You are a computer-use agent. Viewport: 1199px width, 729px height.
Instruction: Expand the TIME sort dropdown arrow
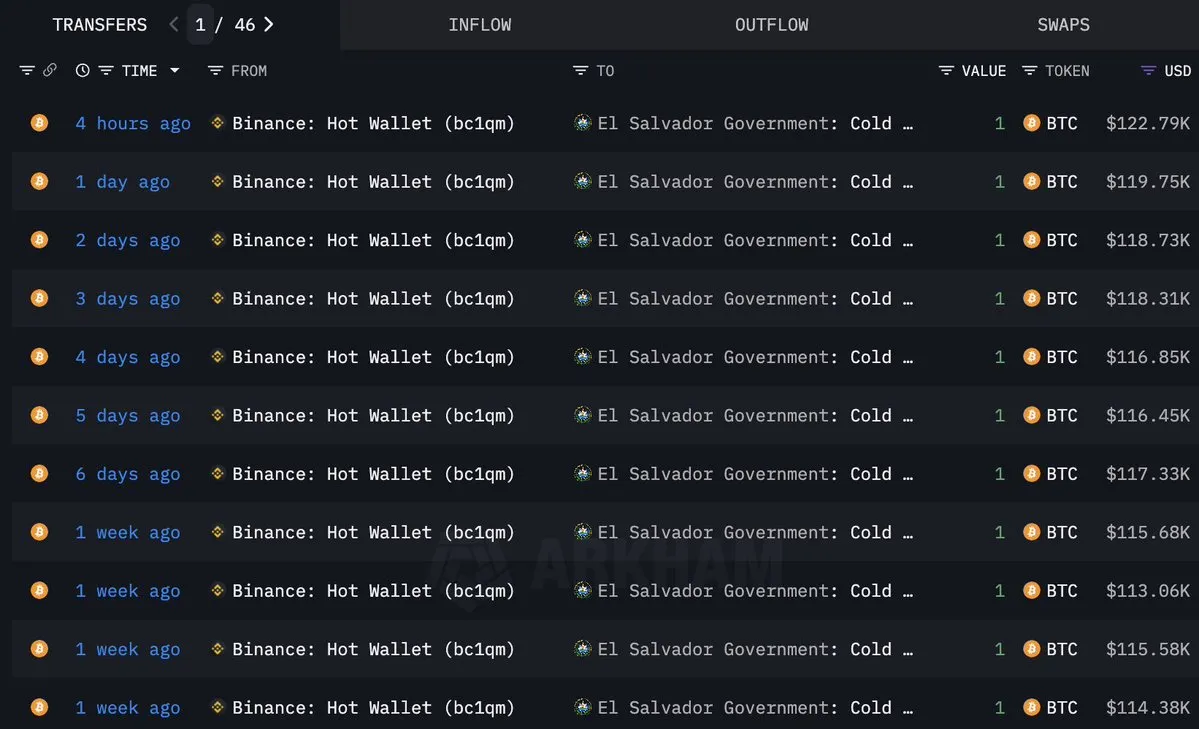pos(174,70)
